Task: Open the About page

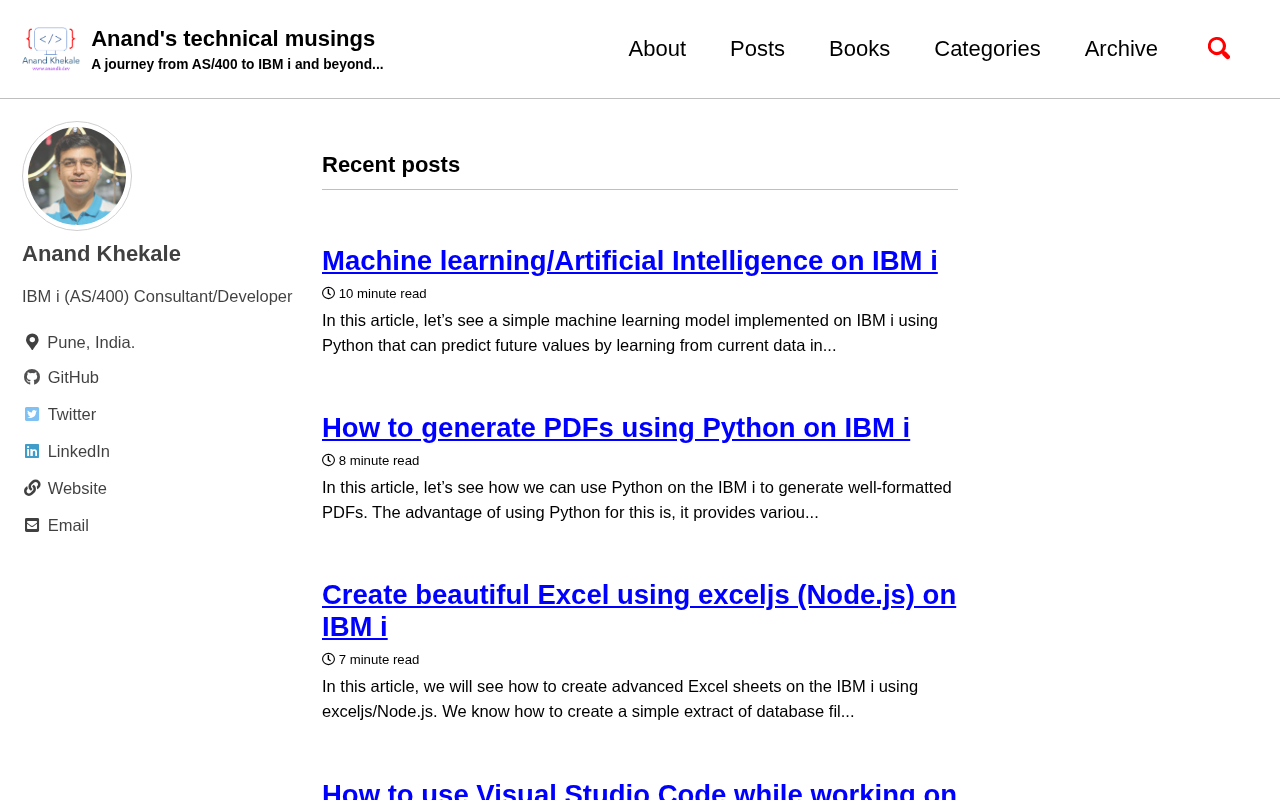Action: click(x=657, y=49)
